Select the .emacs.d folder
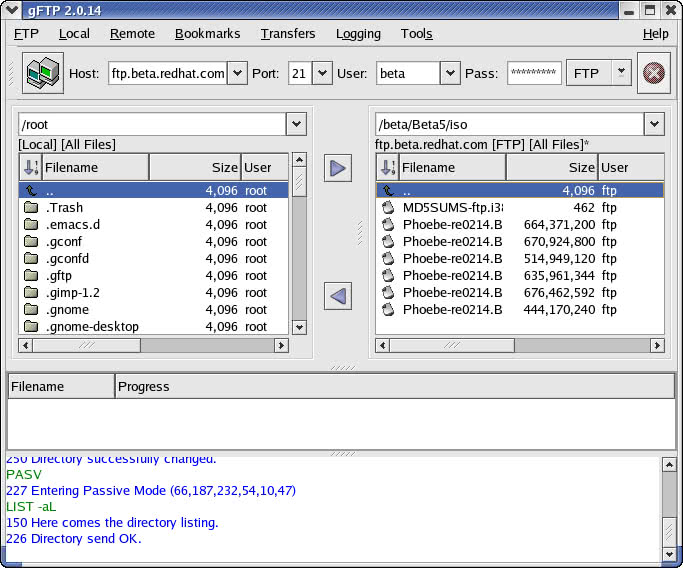The image size is (683, 568). tap(154, 224)
